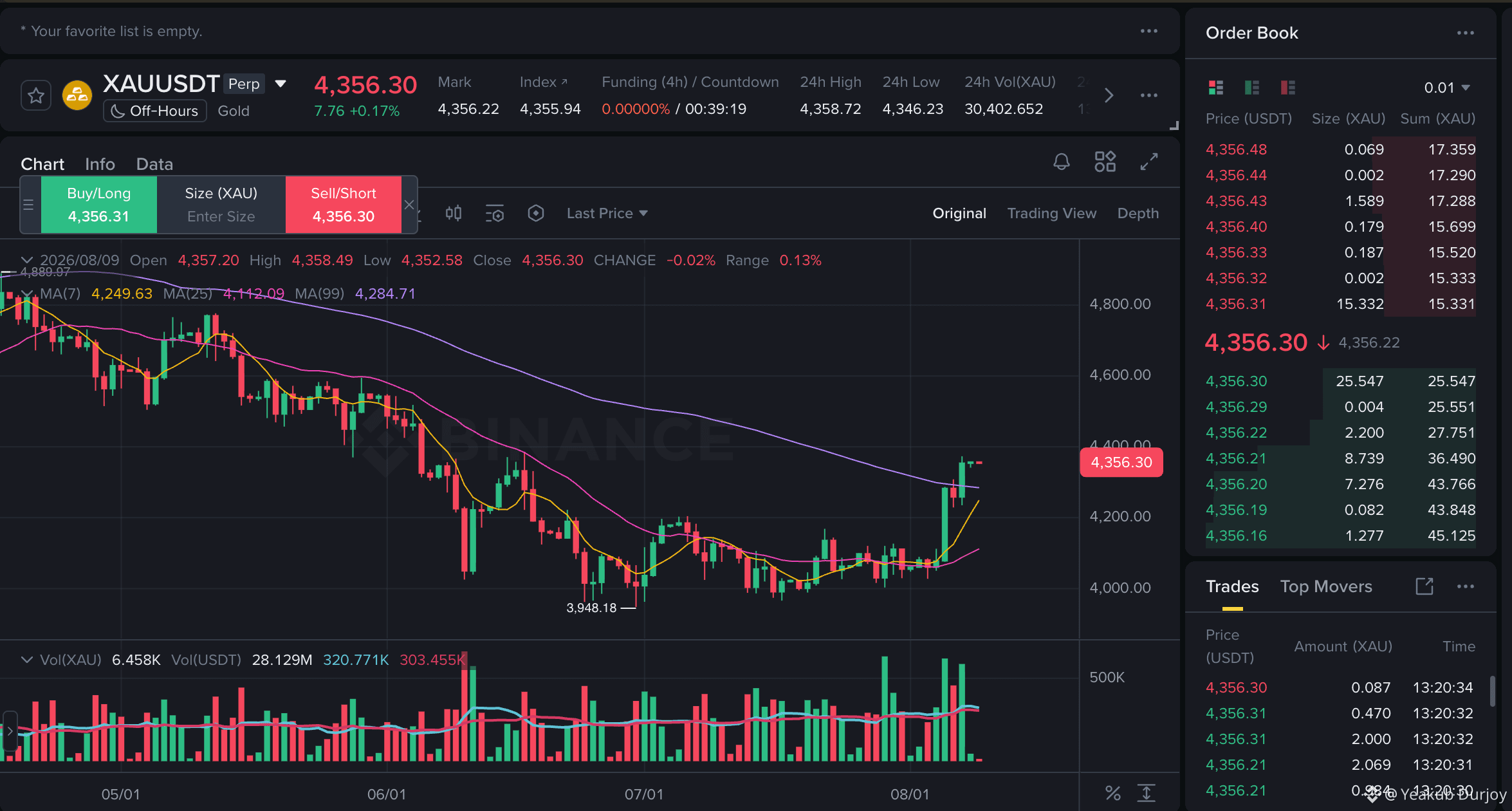
Task: Click order book last price 4,356.30
Action: [x=1256, y=342]
